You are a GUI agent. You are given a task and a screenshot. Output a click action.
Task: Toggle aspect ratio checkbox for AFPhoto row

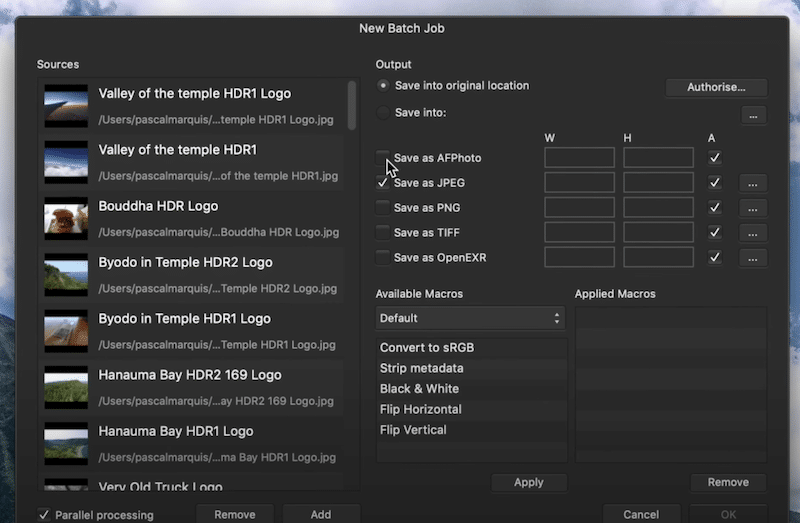coord(714,158)
